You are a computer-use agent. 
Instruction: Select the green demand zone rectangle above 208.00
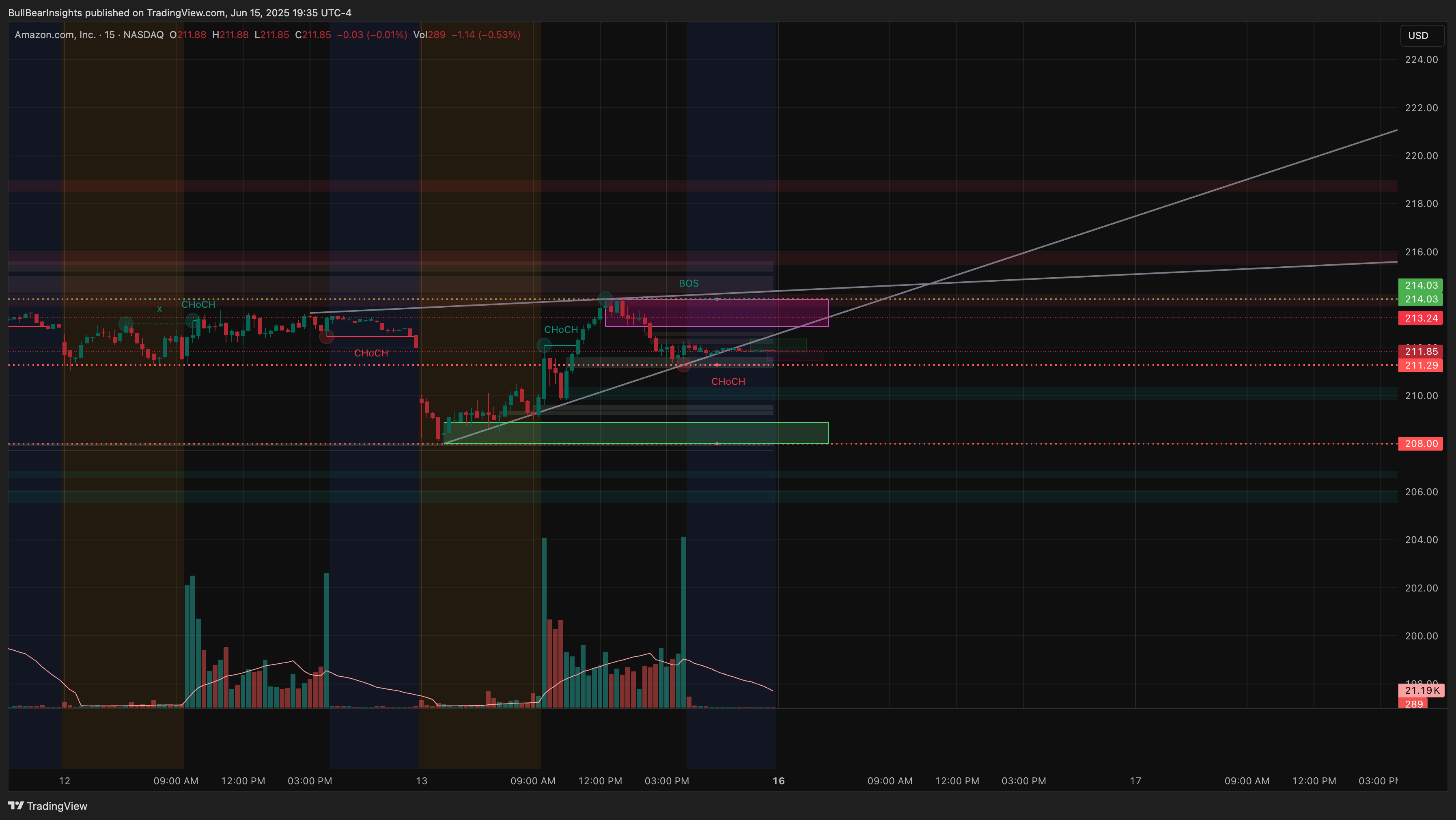(636, 433)
